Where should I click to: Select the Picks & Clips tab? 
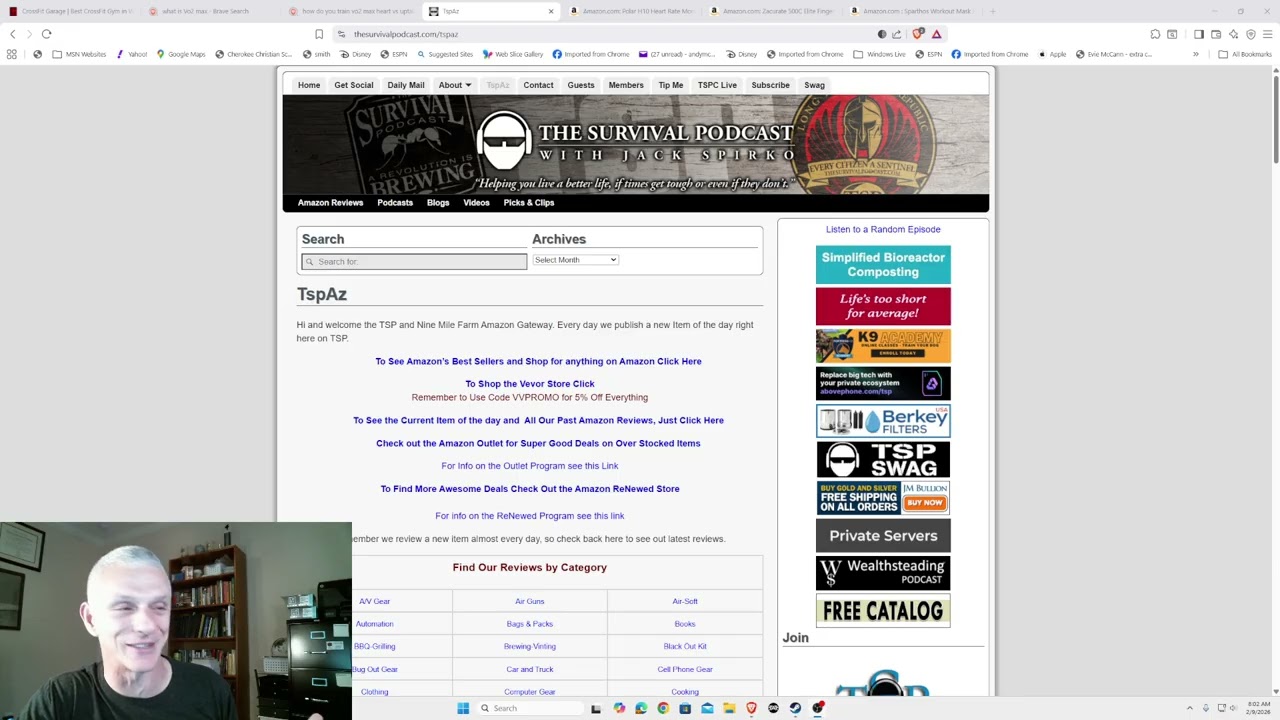coord(529,203)
